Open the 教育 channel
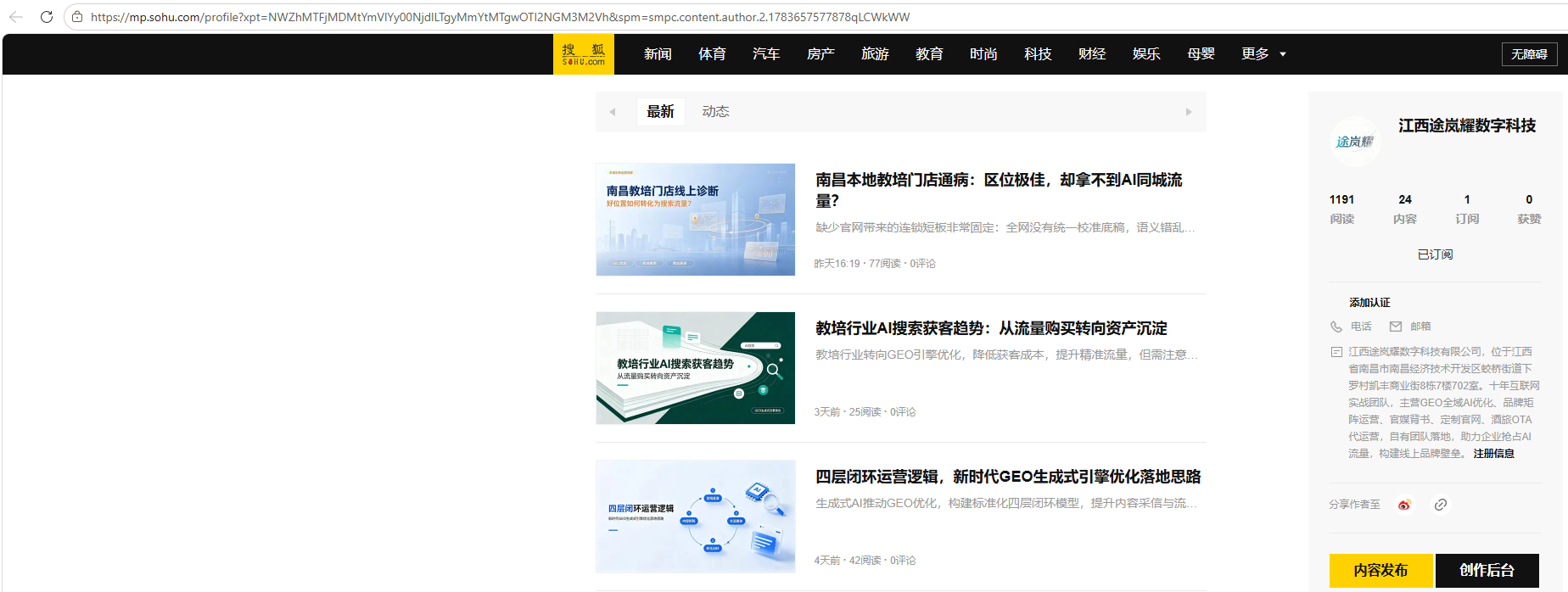 coord(929,54)
